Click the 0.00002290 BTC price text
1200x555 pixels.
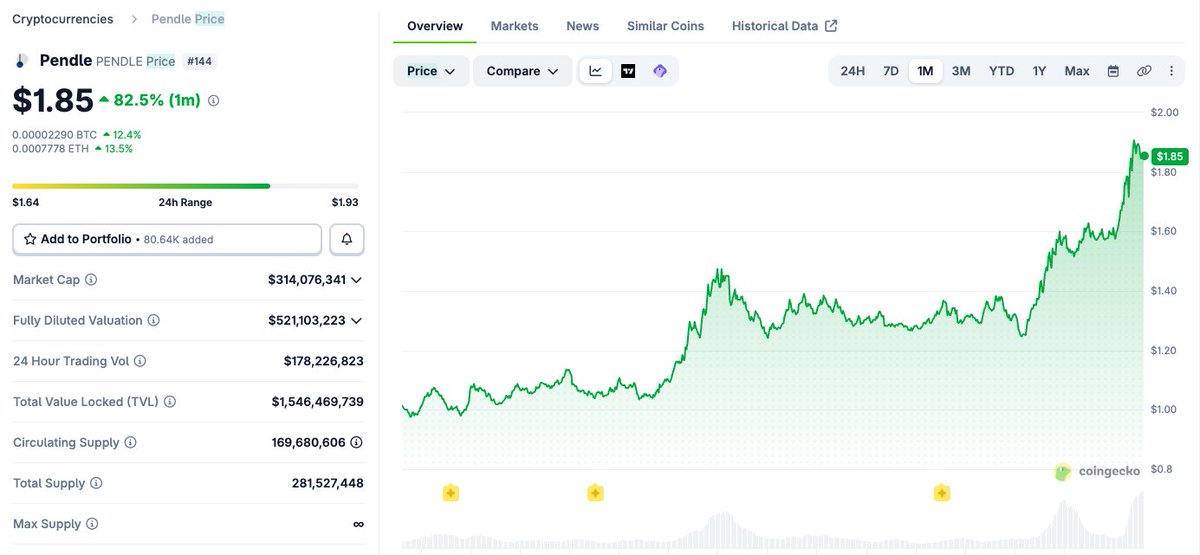[55, 134]
